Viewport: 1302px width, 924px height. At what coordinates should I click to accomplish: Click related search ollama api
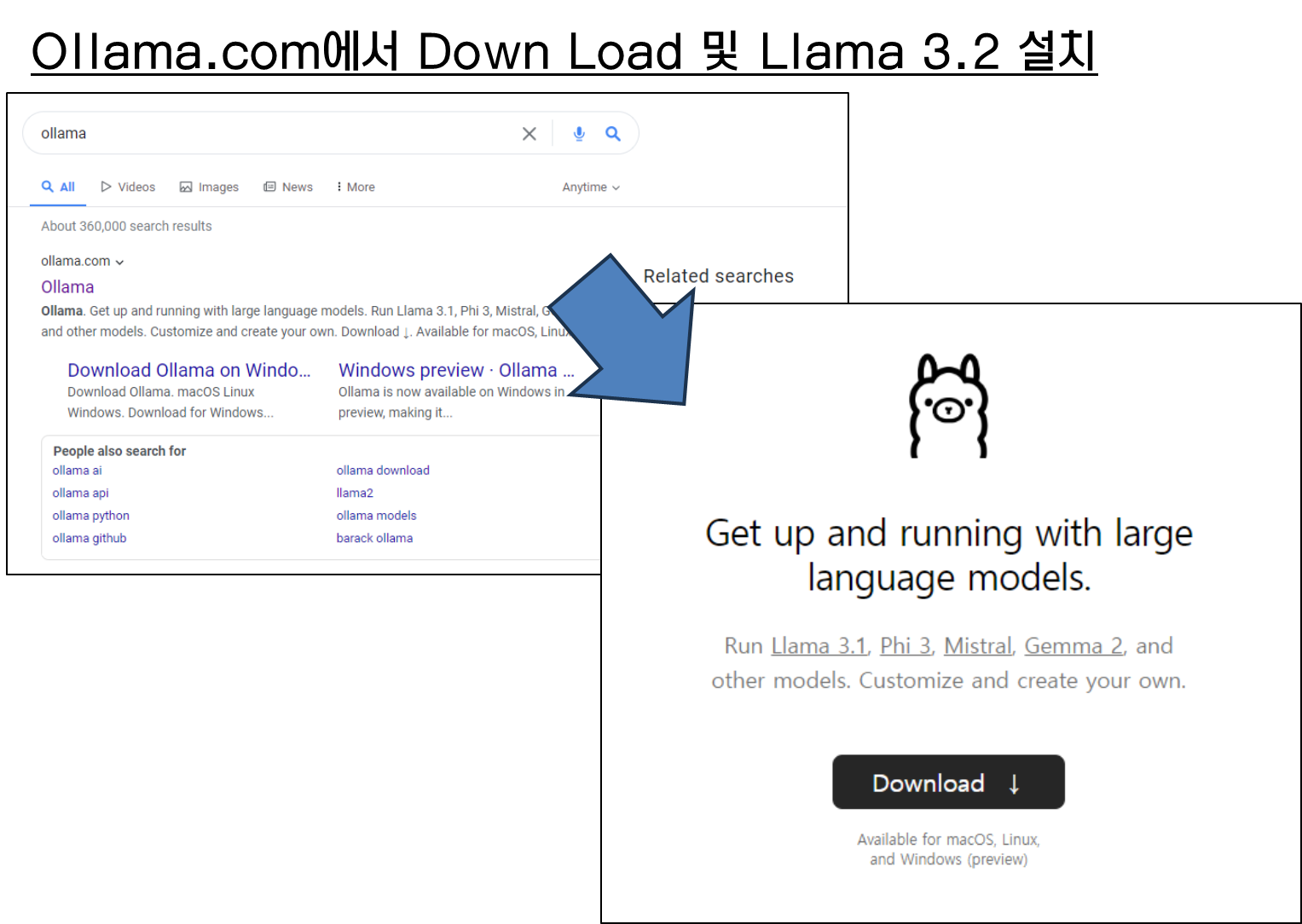click(80, 493)
